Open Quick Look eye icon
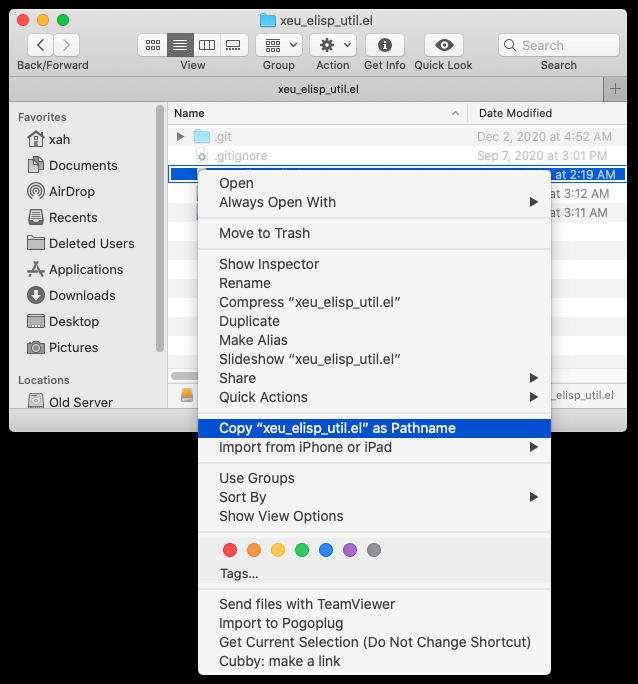Image resolution: width=638 pixels, height=684 pixels. pos(443,45)
